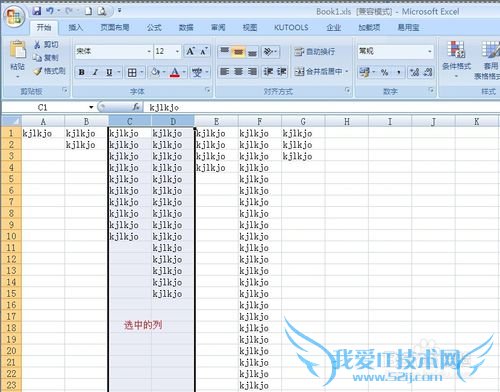Apply fill color paint bucket
This screenshot has width=500, height=392.
(x=155, y=72)
